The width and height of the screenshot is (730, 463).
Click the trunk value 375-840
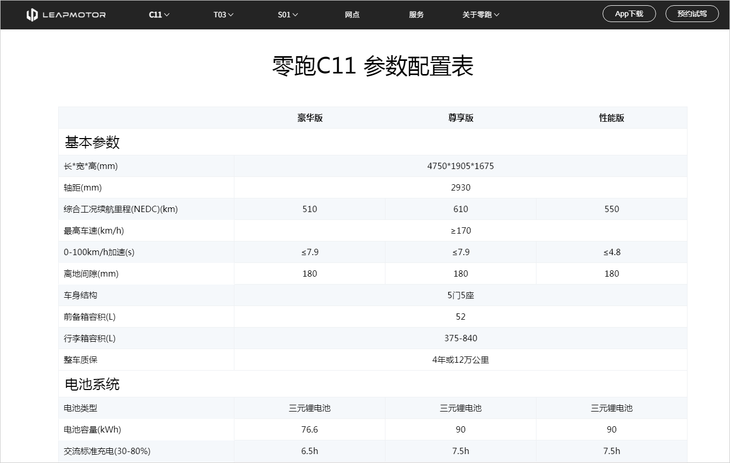(460, 338)
